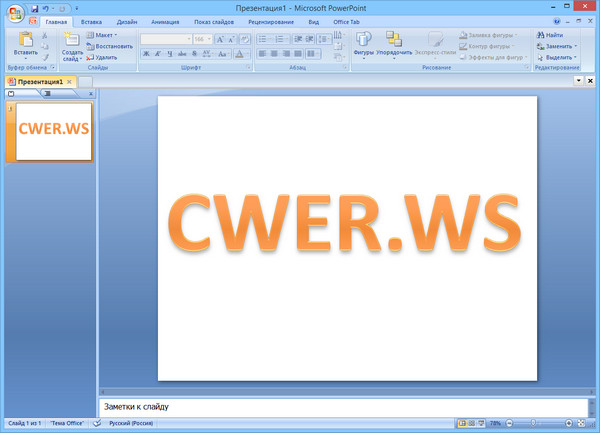The image size is (600, 433).
Task: Open the Макет layout dropdown
Action: (x=102, y=35)
